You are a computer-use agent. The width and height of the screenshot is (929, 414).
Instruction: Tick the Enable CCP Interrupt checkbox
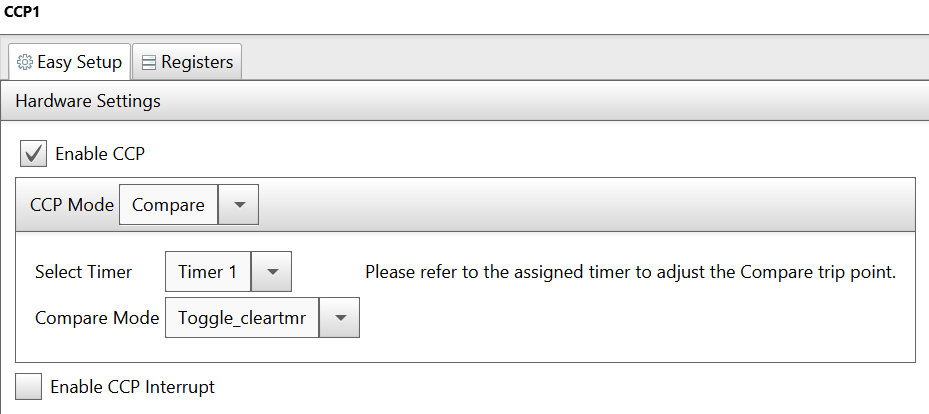(28, 387)
